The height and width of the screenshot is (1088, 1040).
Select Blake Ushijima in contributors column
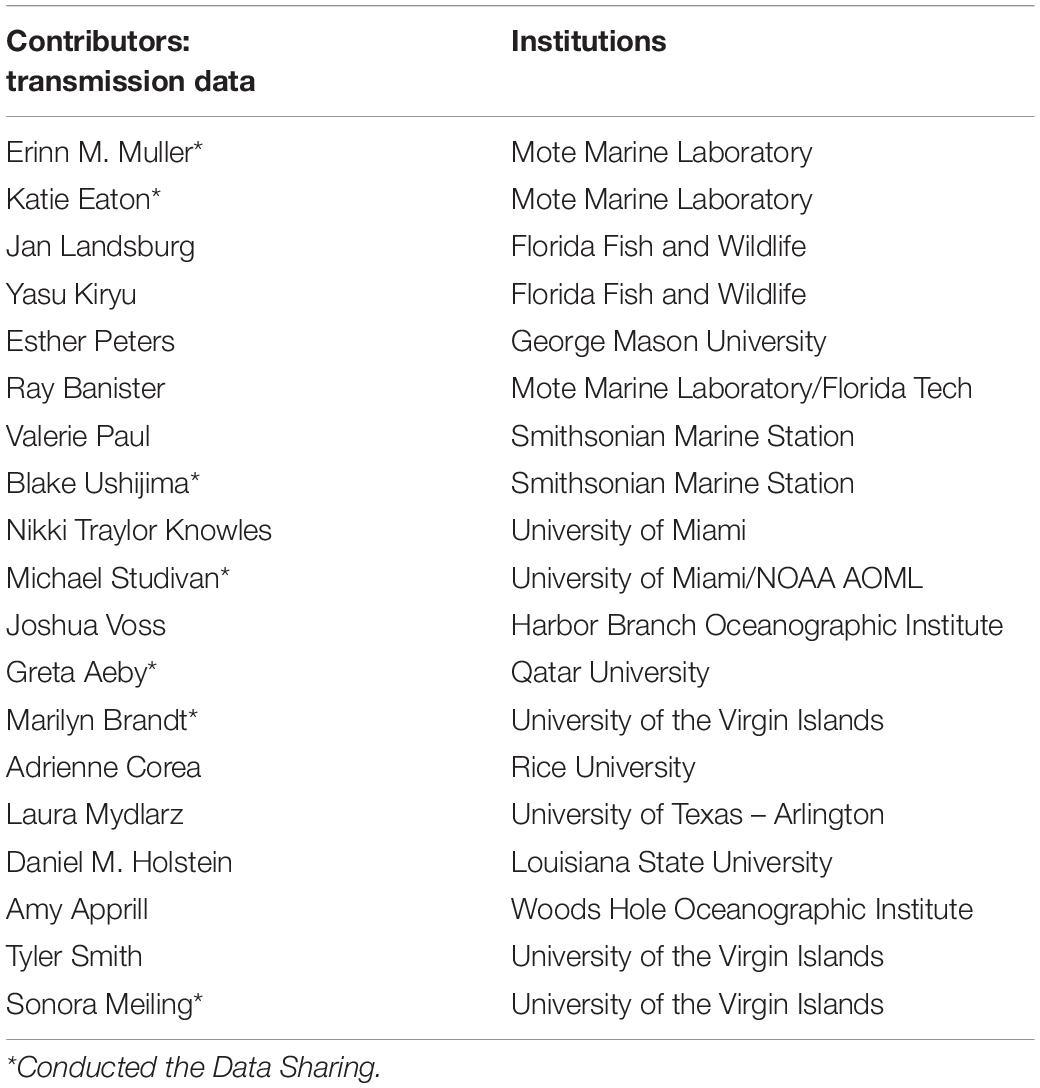tap(103, 484)
